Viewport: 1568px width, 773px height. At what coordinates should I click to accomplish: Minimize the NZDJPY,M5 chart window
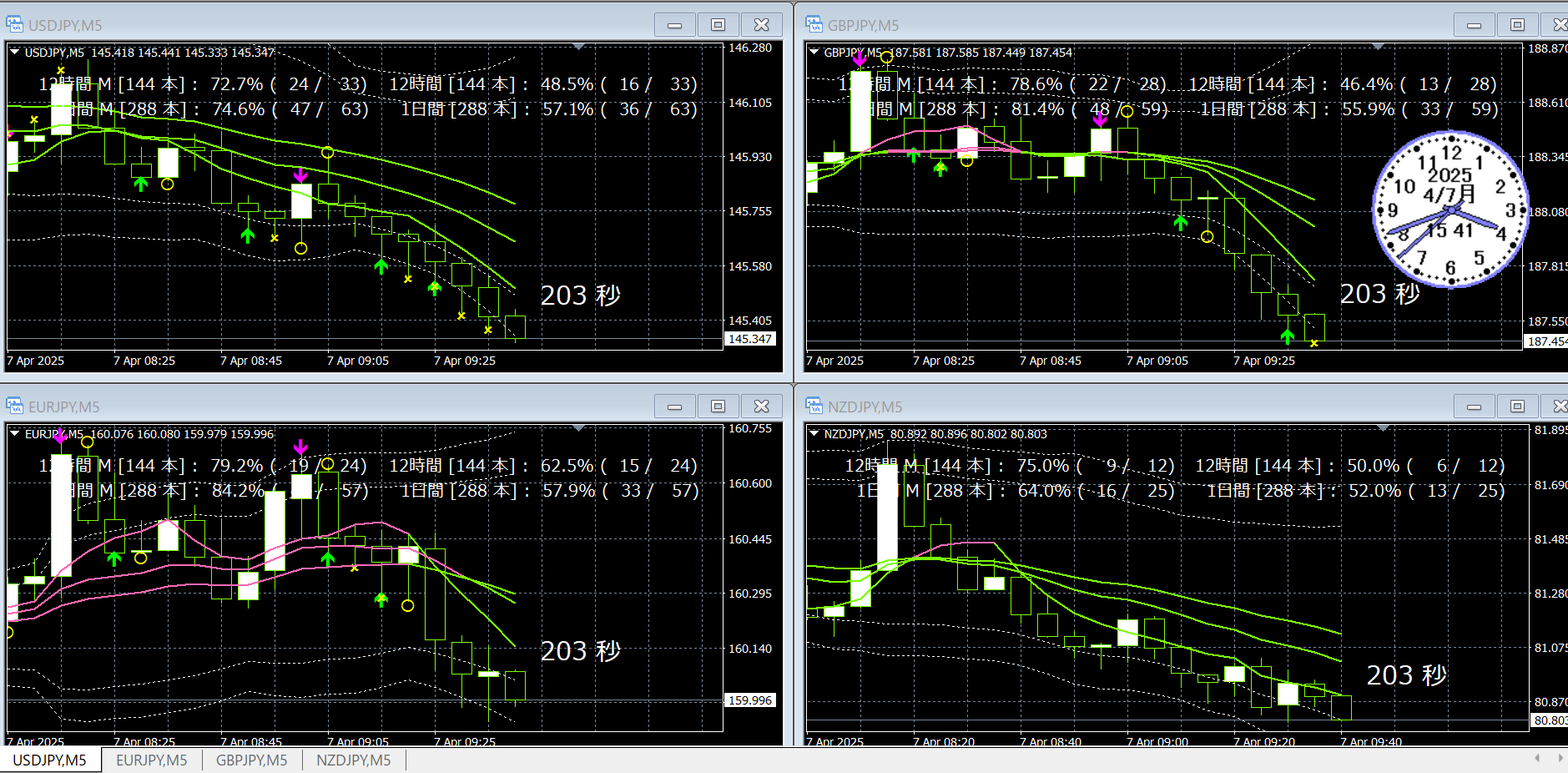click(x=1475, y=407)
